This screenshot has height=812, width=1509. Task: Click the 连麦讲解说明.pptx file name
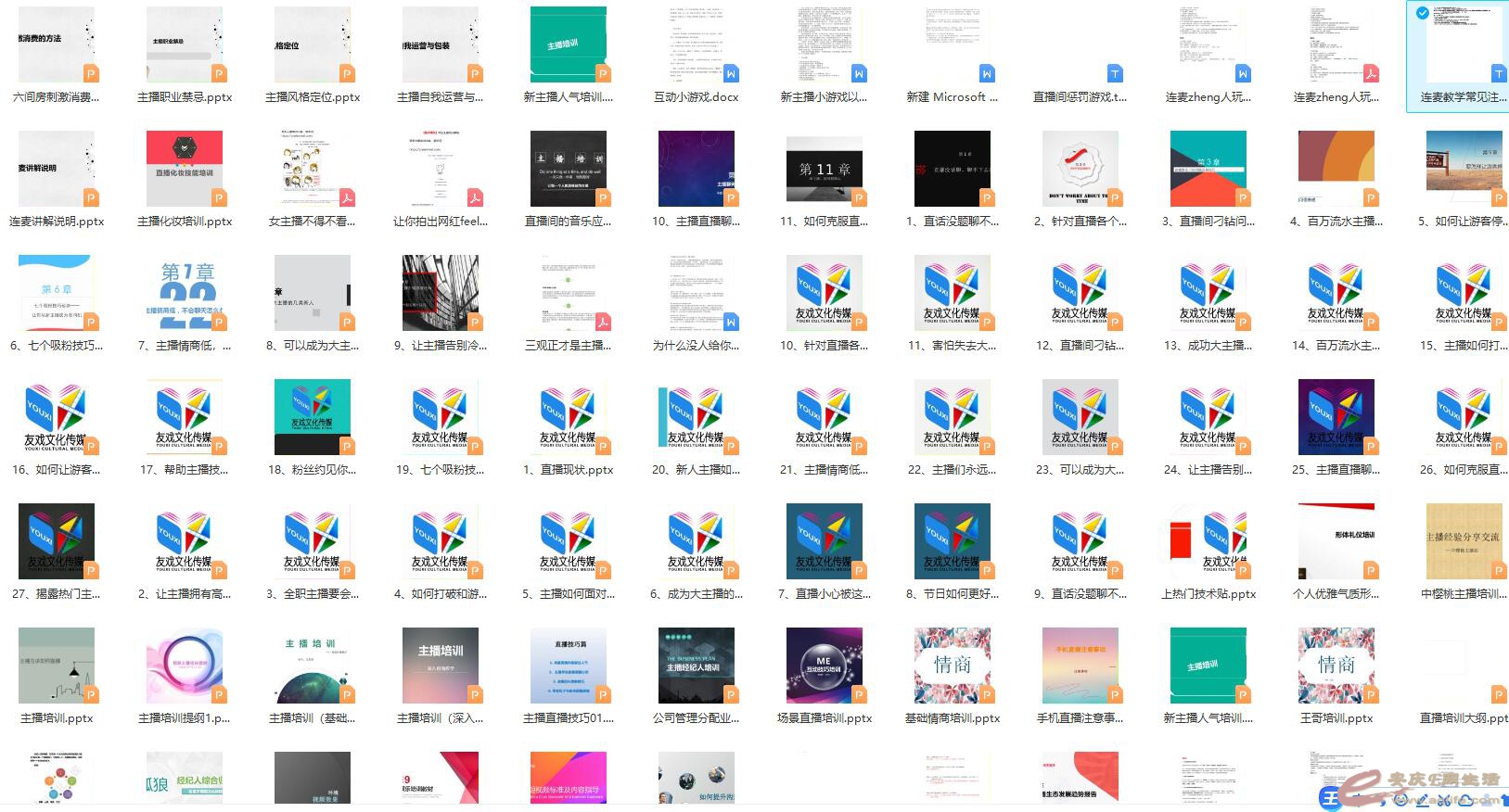(57, 222)
